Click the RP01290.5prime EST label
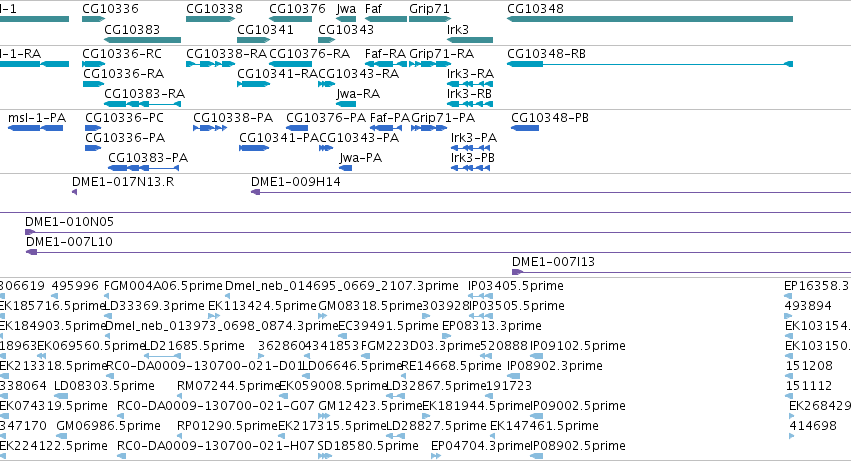851x461 pixels. [227, 426]
